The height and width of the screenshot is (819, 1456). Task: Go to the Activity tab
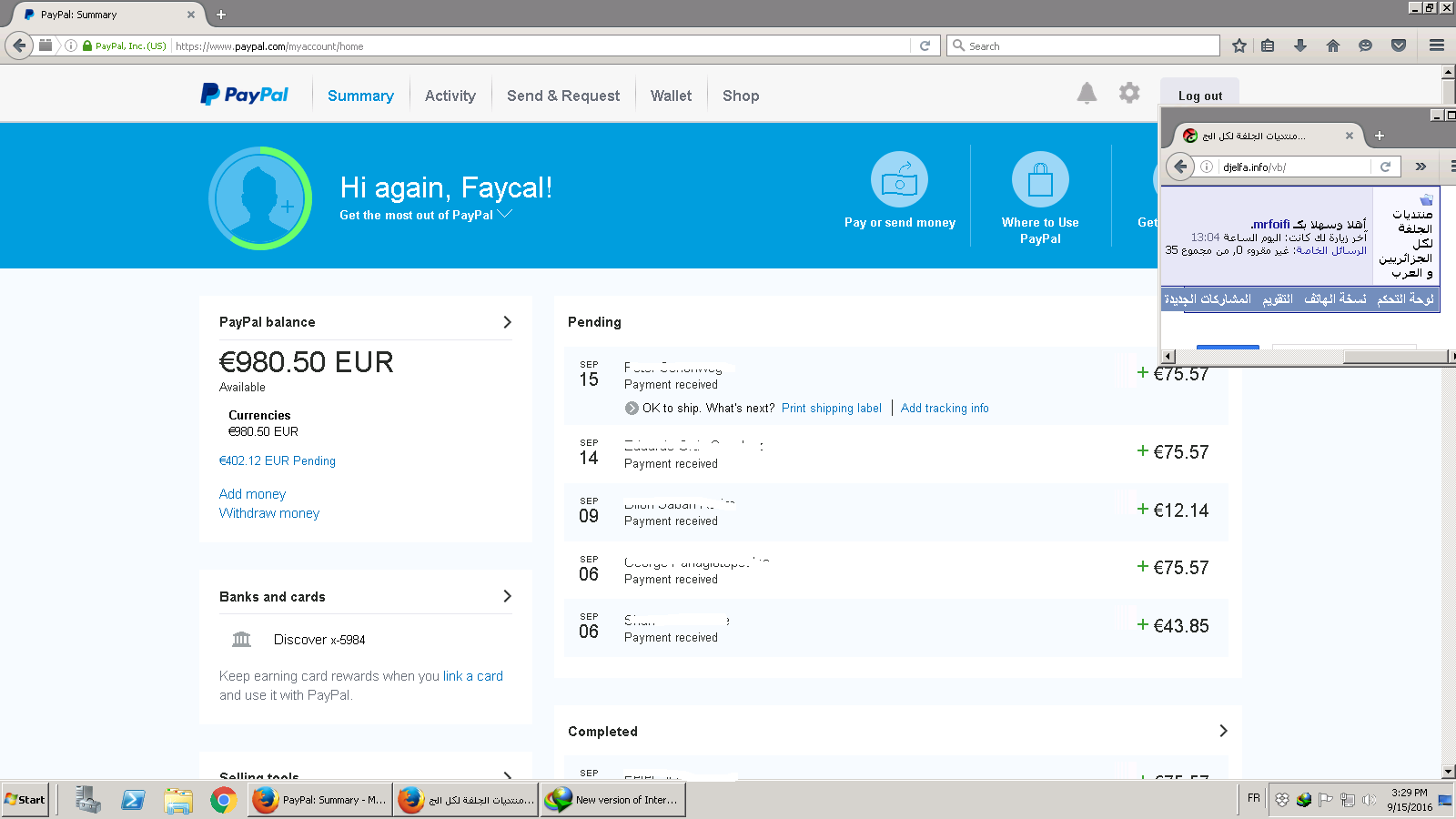450,96
